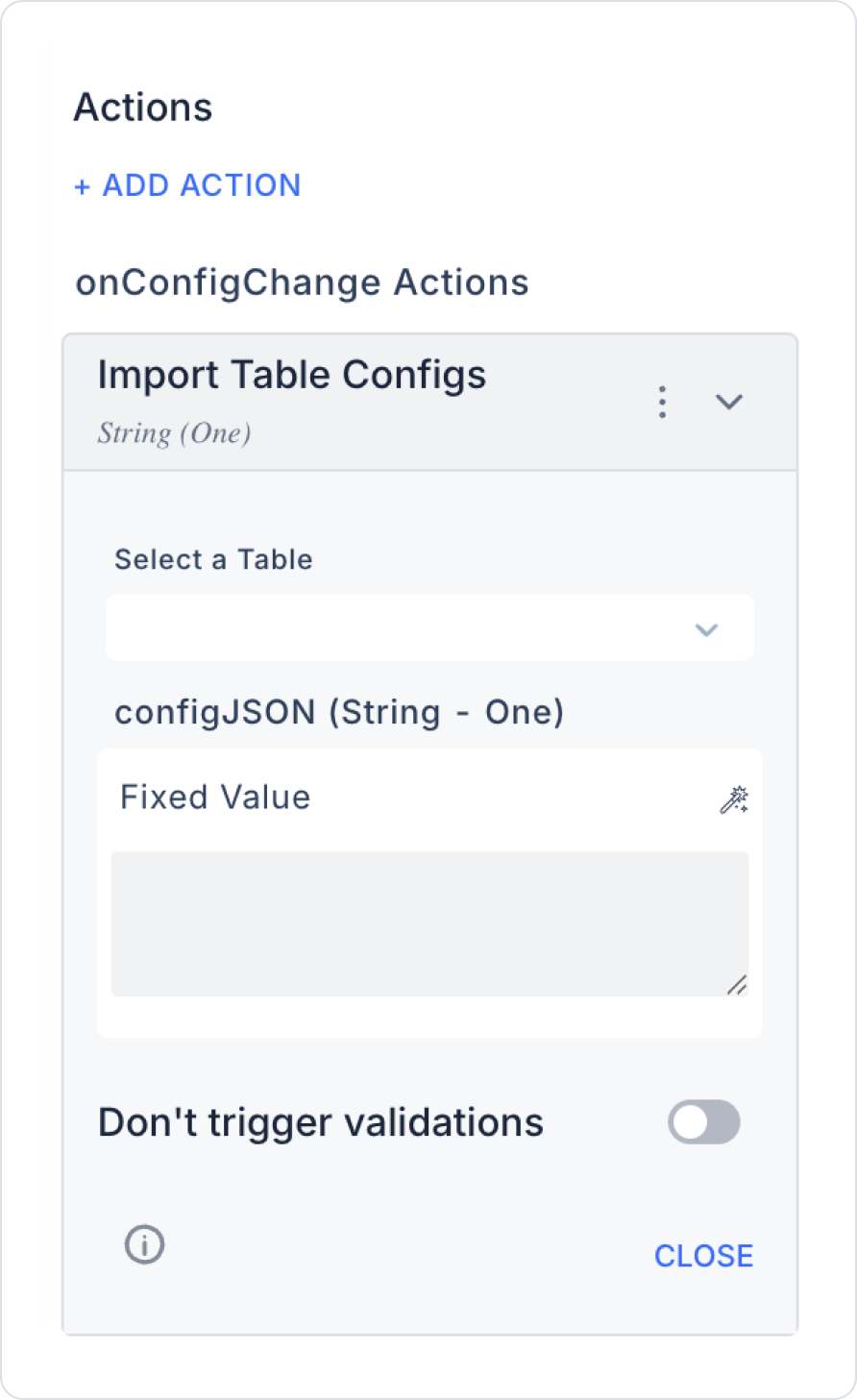Toggle the Don't trigger validations switch
Viewport: 857px width, 1400px height.
703,1122
